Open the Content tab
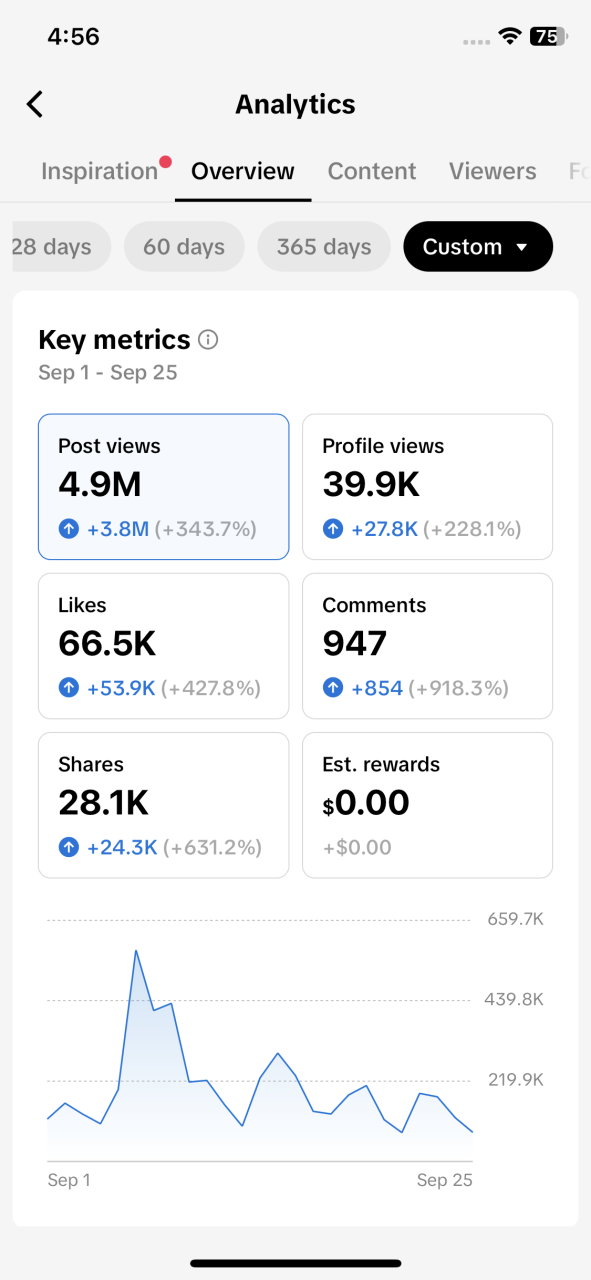This screenshot has width=591, height=1280. pyautogui.click(x=372, y=171)
